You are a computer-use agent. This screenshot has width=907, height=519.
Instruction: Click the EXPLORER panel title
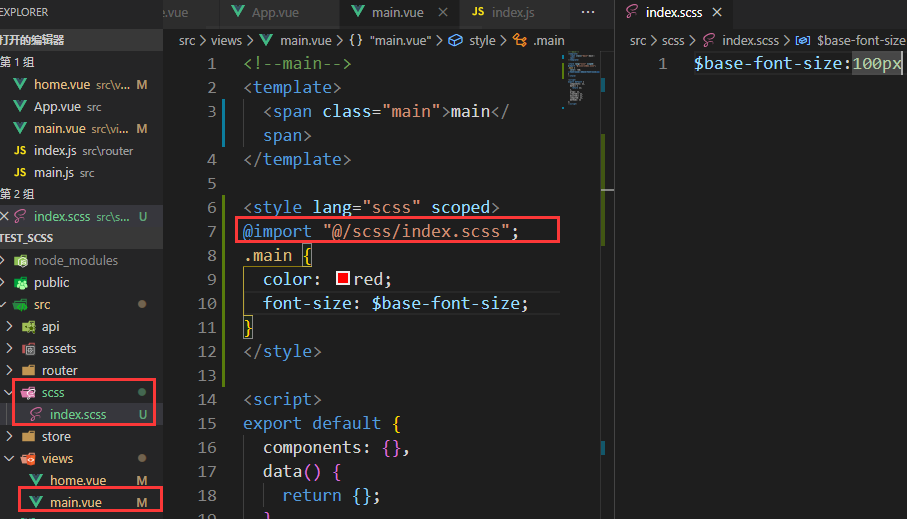coord(24,12)
